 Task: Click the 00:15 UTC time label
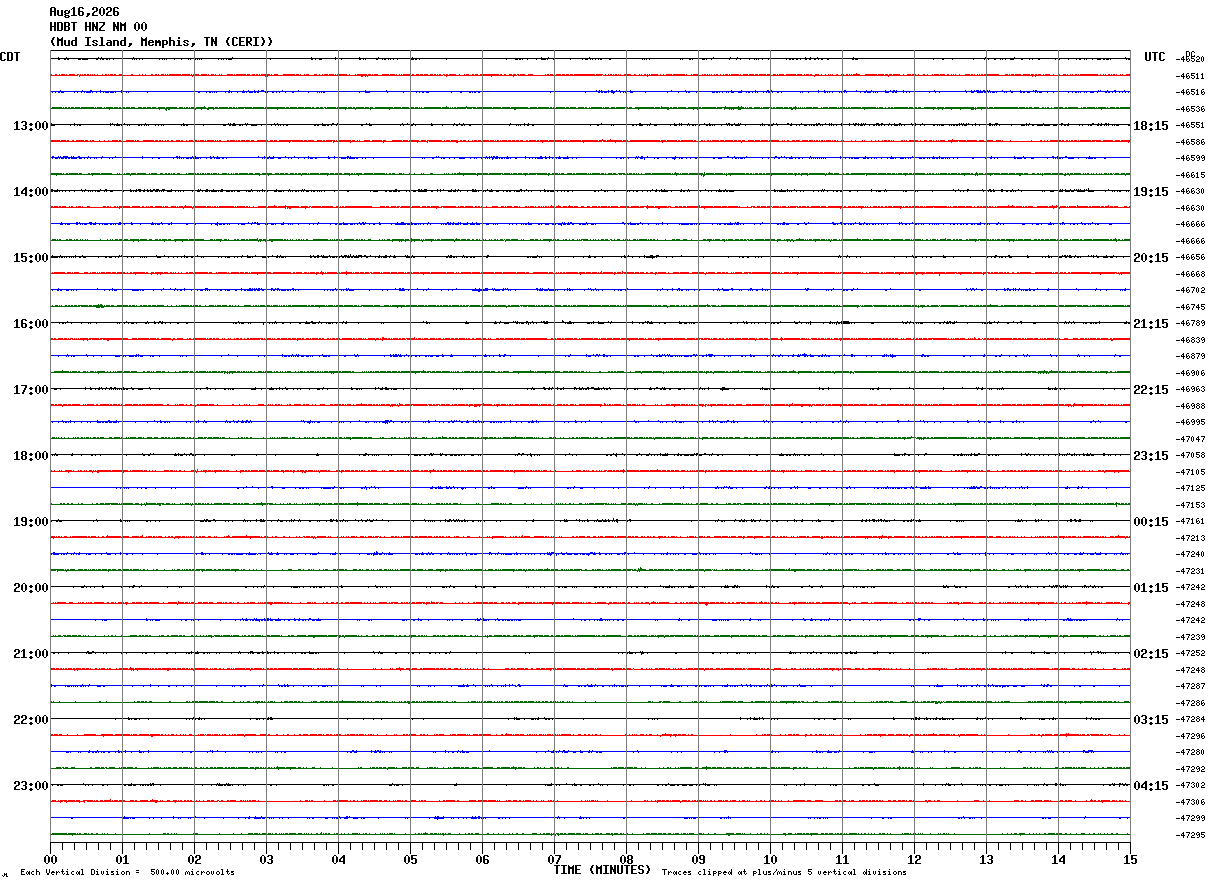[1151, 522]
